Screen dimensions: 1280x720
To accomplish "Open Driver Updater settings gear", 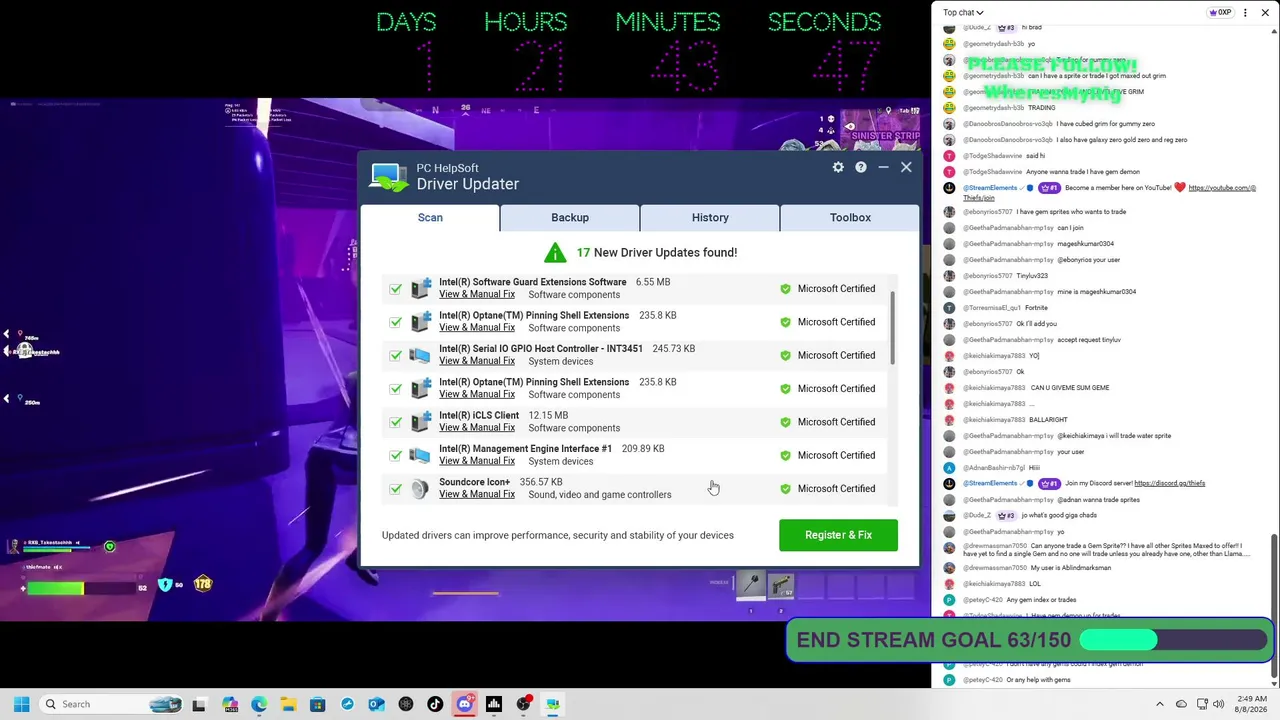I will click(x=838, y=167).
